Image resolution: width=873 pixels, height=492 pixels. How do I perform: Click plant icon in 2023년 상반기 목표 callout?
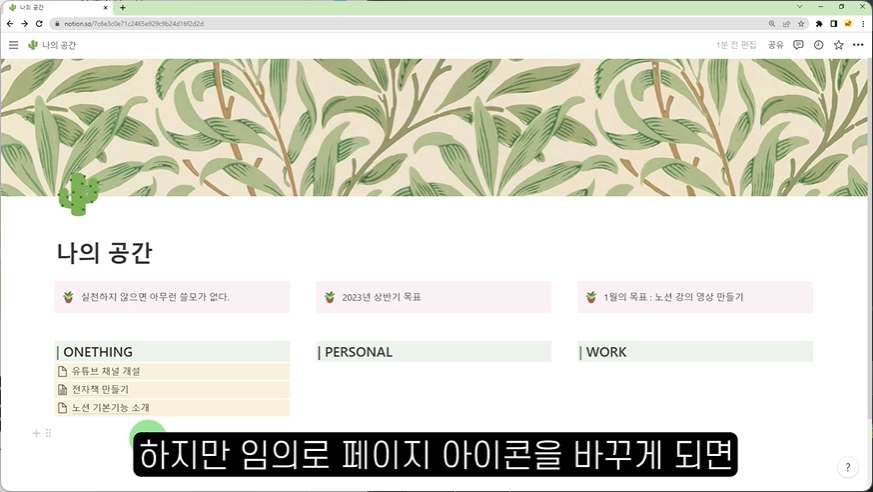(330, 297)
